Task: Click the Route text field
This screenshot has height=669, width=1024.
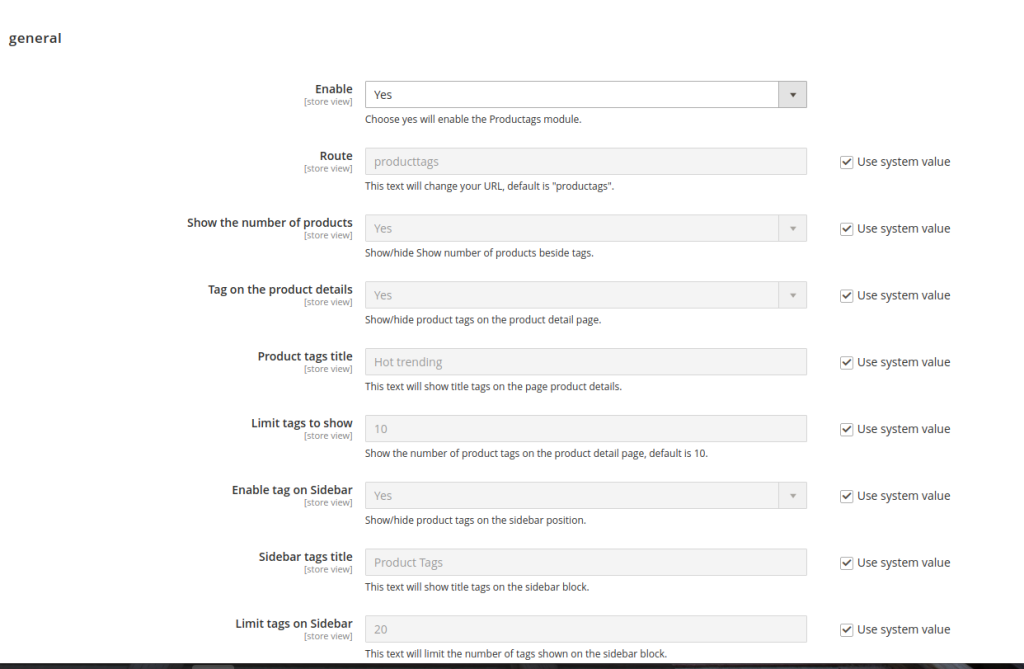Action: click(x=585, y=162)
